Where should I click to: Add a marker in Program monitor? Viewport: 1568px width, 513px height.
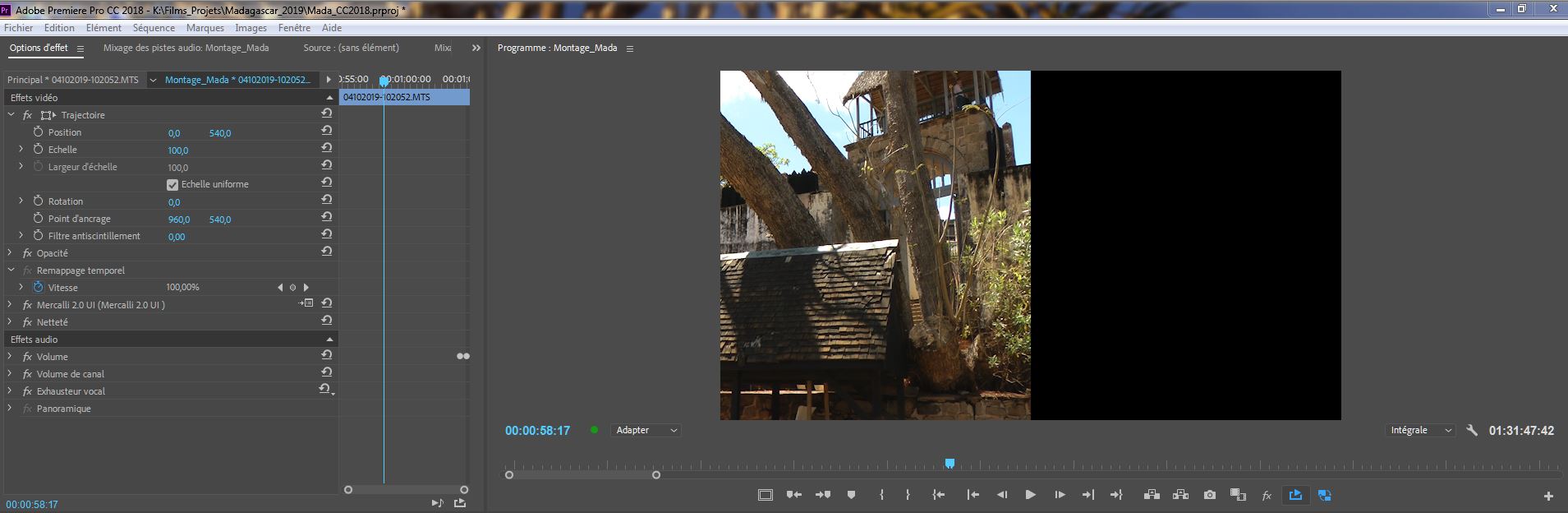pos(851,495)
